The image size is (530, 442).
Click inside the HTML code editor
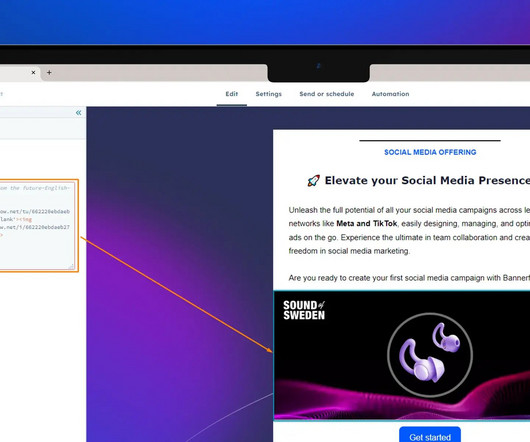tap(37, 226)
